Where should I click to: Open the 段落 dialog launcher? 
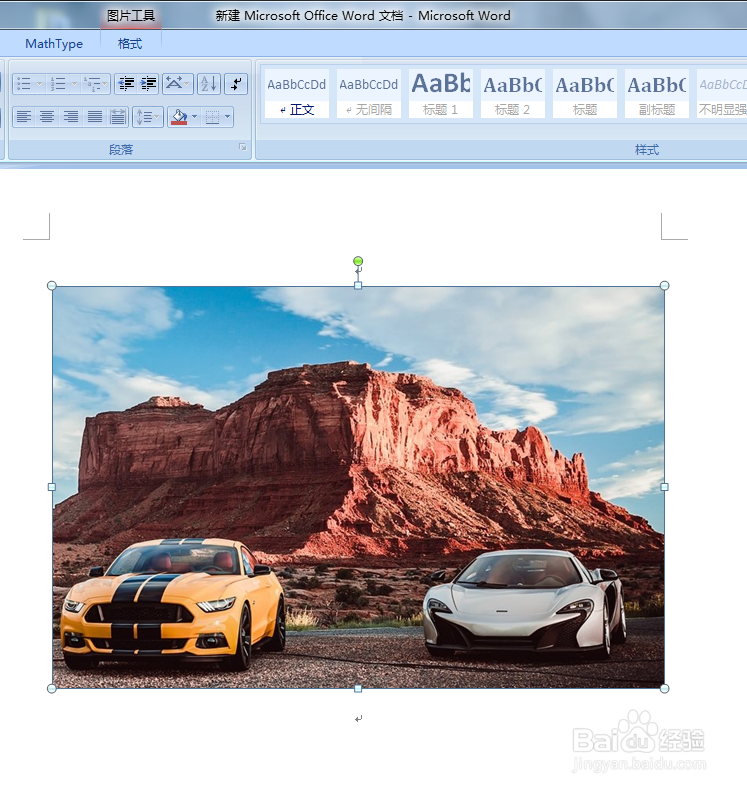[243, 147]
